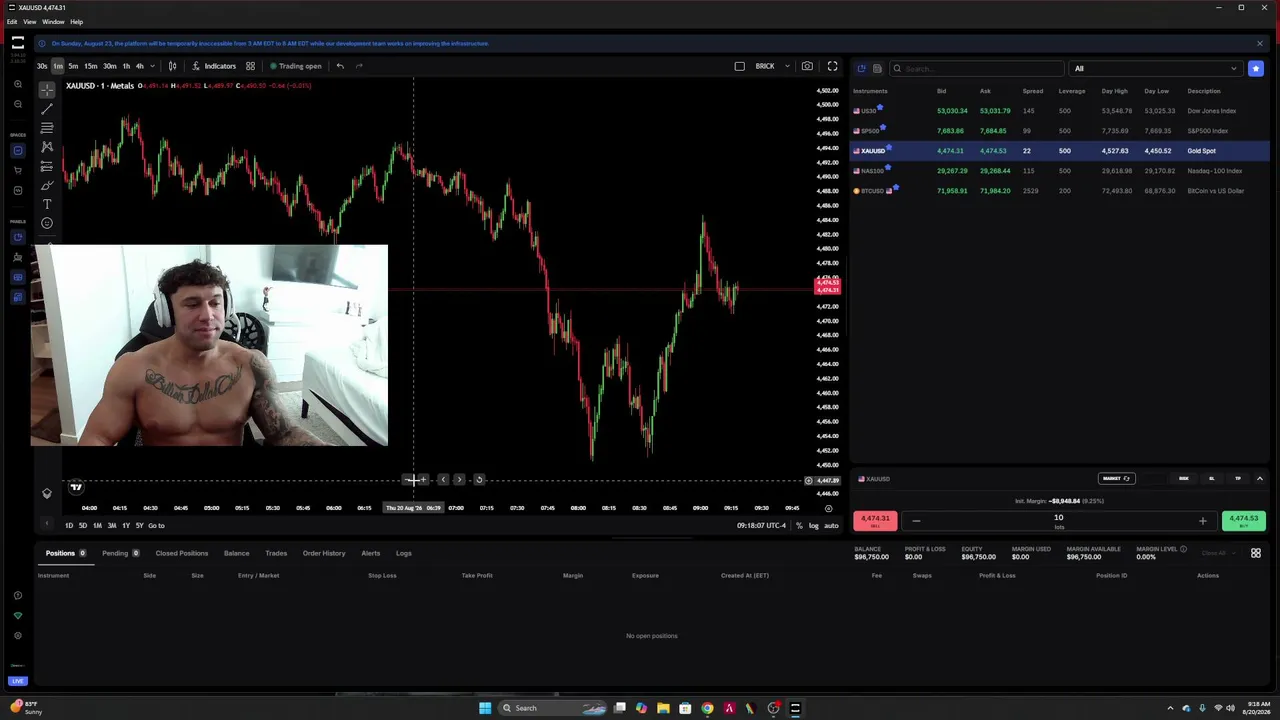Open the UTC-4 timezone selector
1280x720 pixels.
[762, 526]
